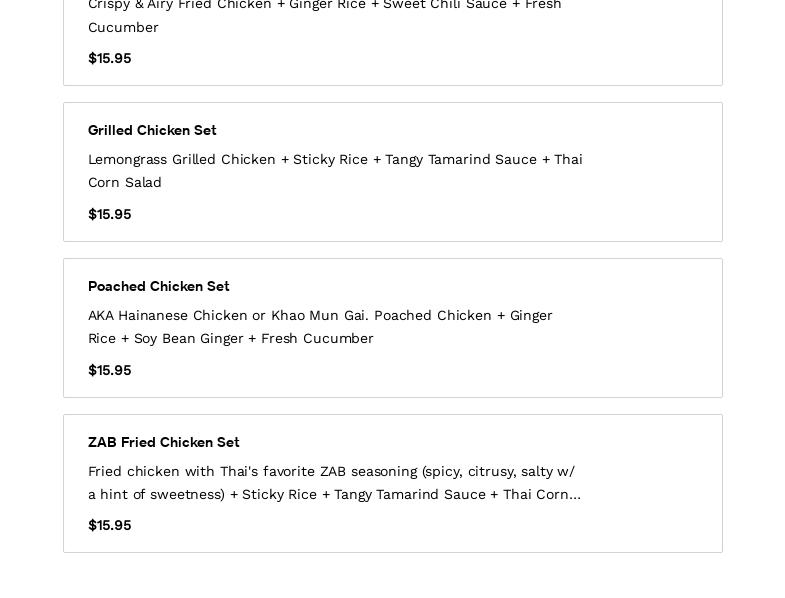
Task: Click the "Rice + Soy Bean Ginger" line
Action: (231, 338)
